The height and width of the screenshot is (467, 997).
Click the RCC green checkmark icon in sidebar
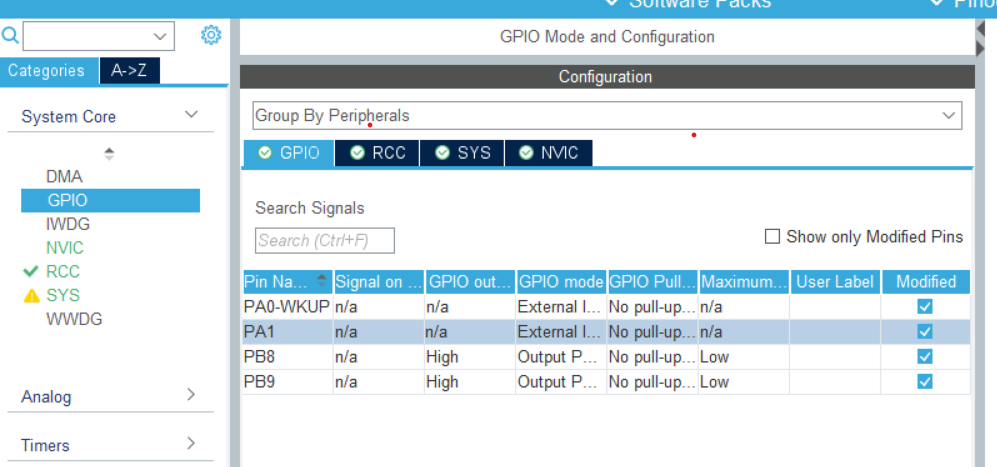31,272
